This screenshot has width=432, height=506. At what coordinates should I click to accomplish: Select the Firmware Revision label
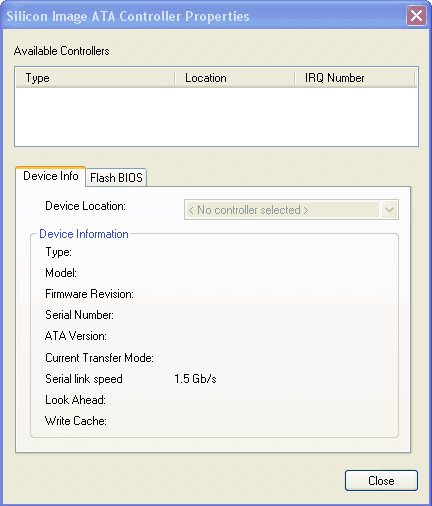coord(89,294)
